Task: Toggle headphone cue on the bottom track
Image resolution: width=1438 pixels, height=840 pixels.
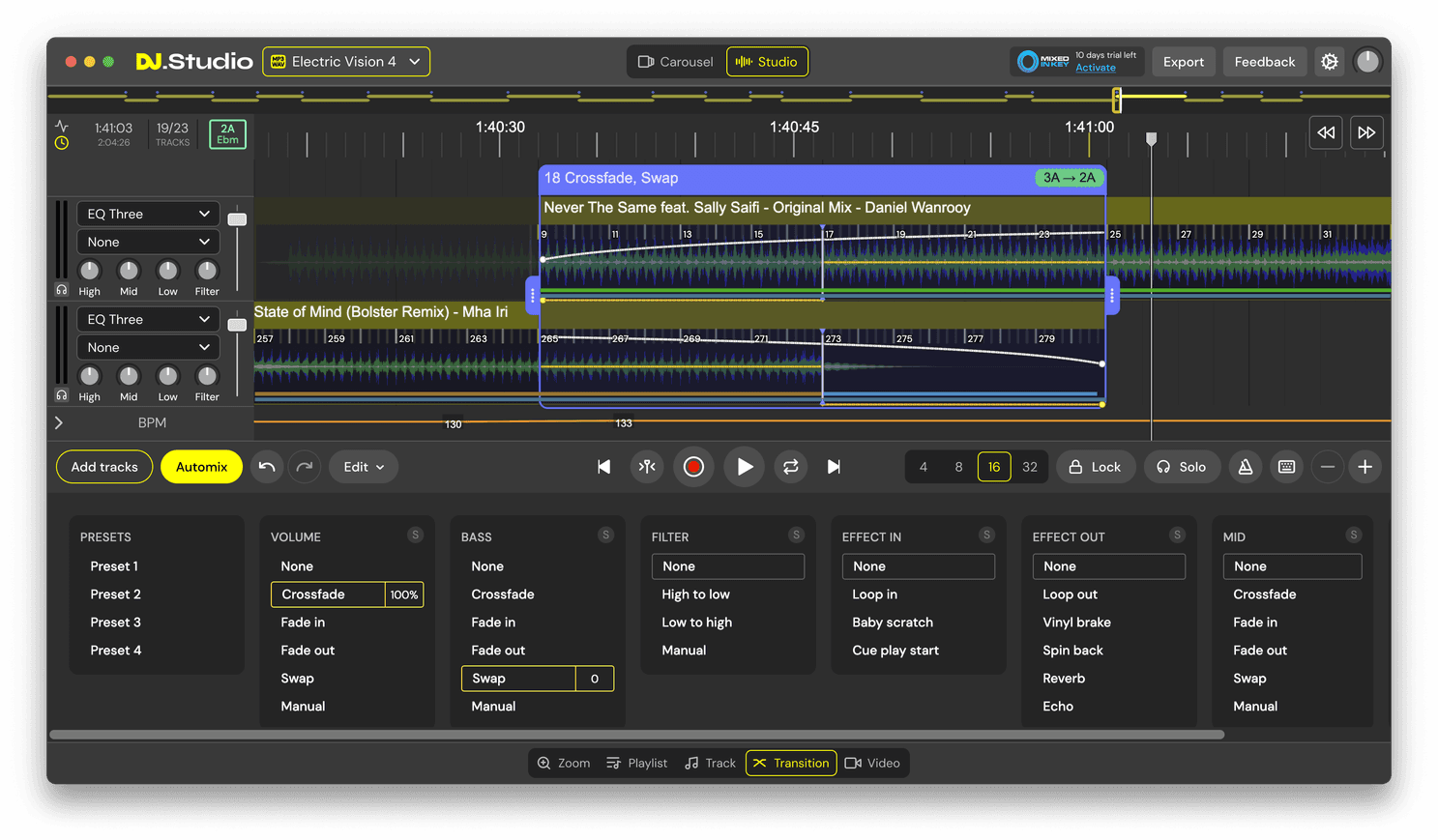Action: point(62,395)
